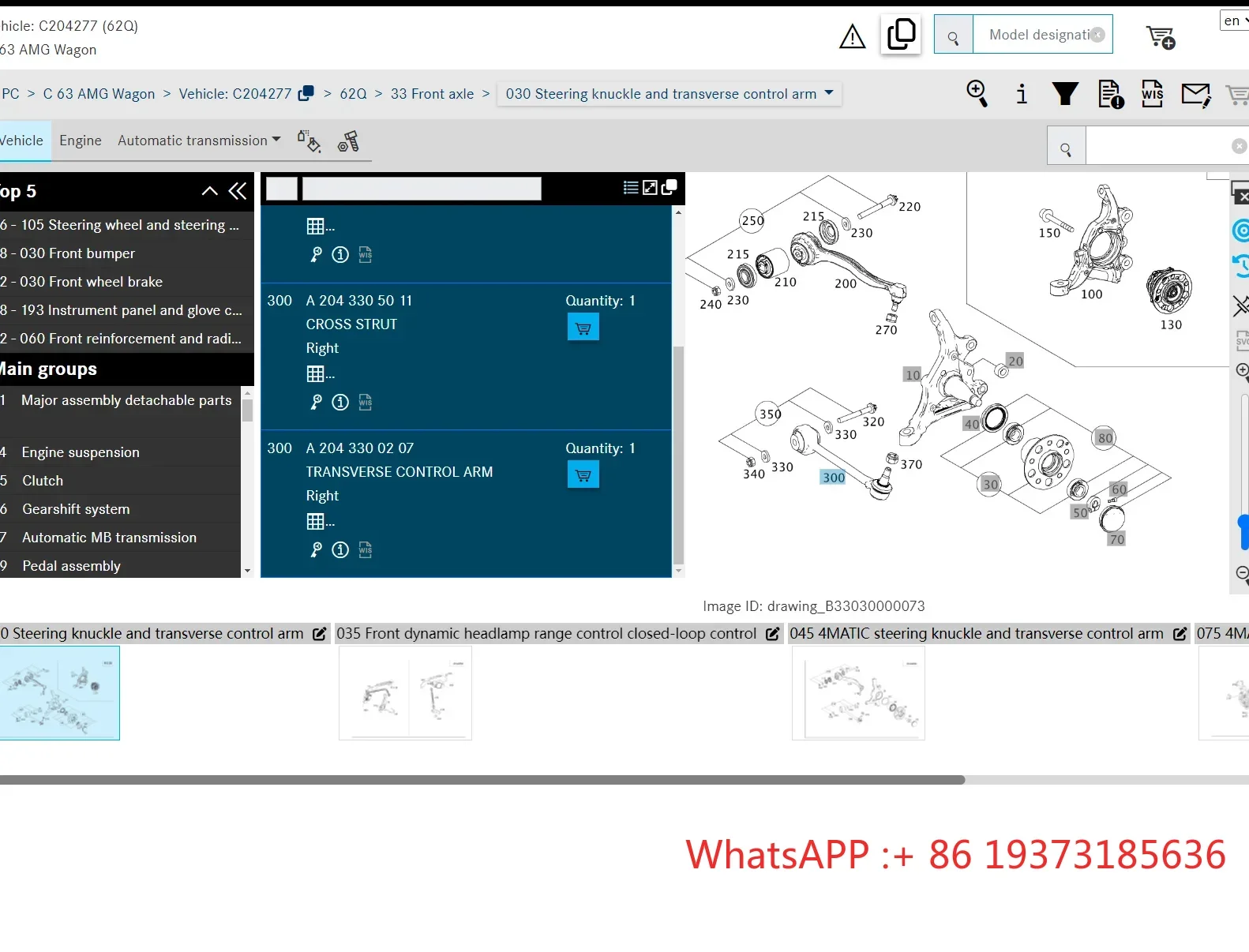Viewport: 1249px width, 952px height.
Task: Click the search magnifier in tab row
Action: tap(1067, 146)
